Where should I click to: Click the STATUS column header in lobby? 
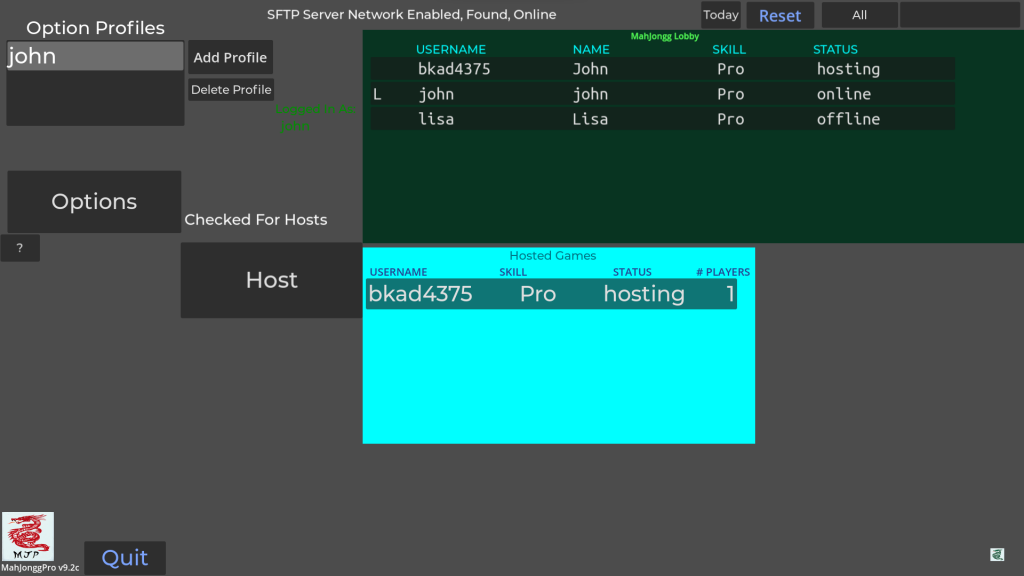(x=835, y=49)
